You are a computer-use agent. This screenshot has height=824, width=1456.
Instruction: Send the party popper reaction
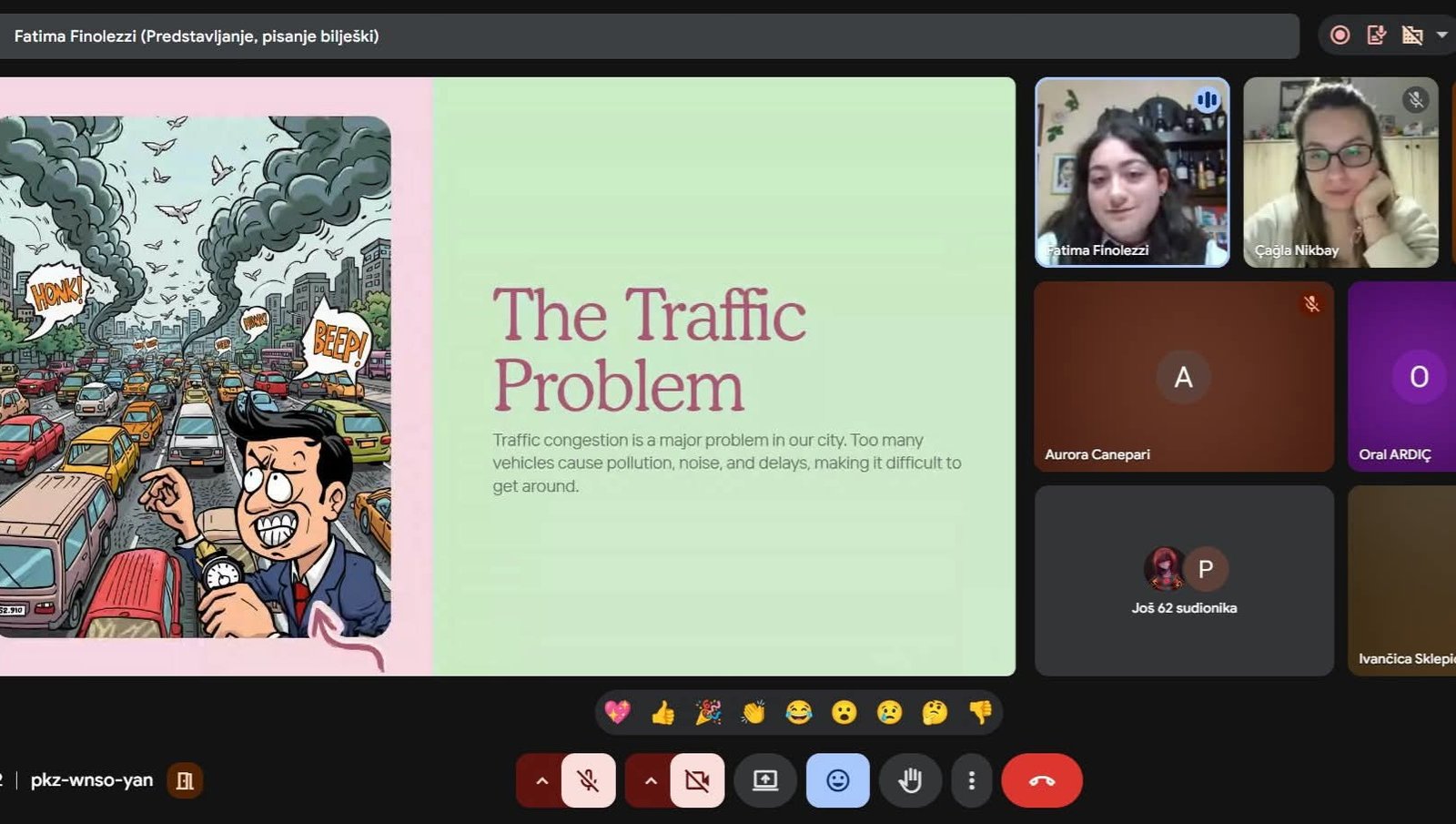coord(708,712)
